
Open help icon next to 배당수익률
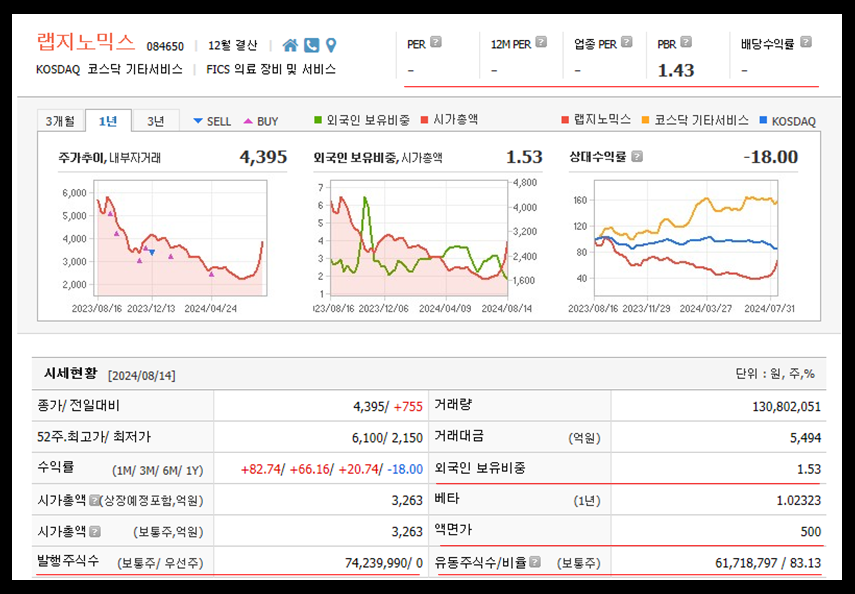[x=806, y=41]
